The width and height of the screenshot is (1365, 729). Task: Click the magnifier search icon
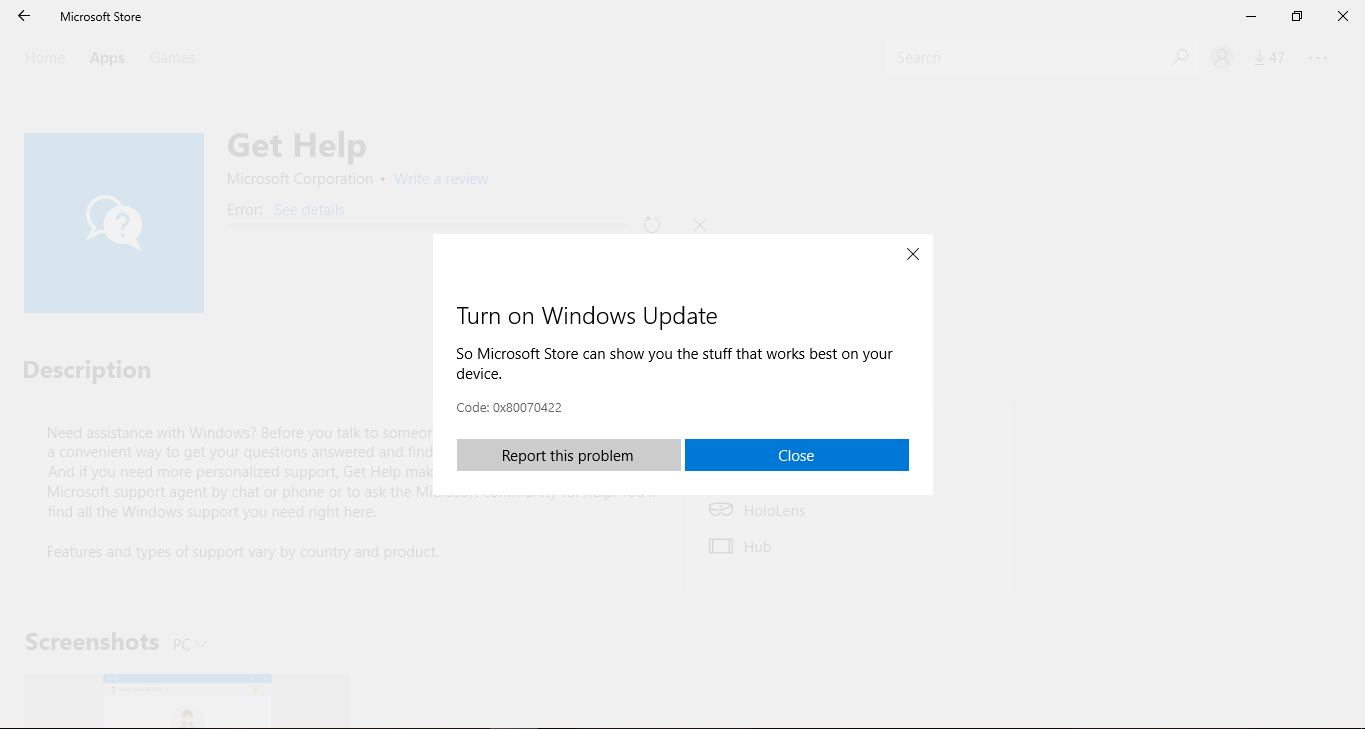tap(1180, 58)
